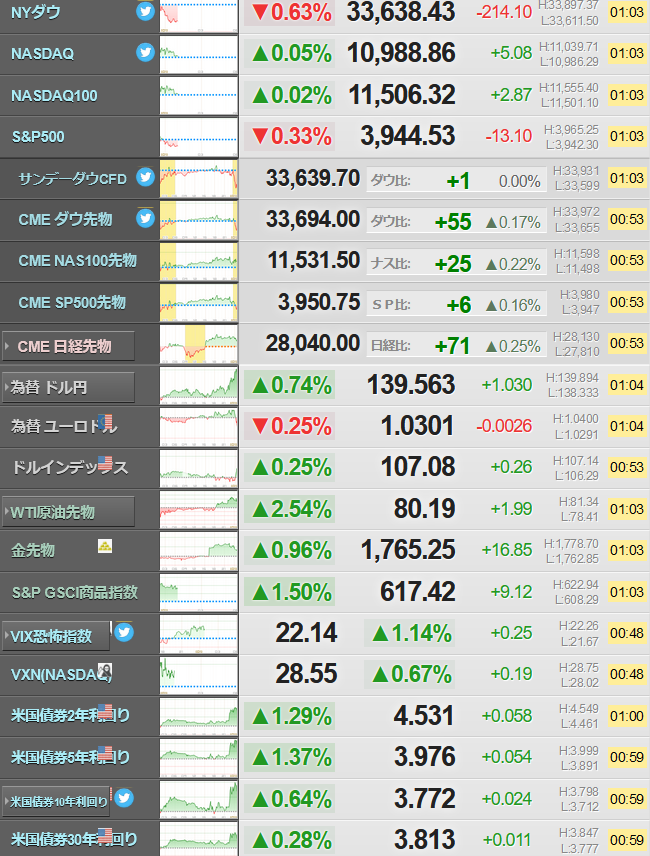650x856 pixels.
Task: Click the VIX value 22.14
Action: point(306,633)
